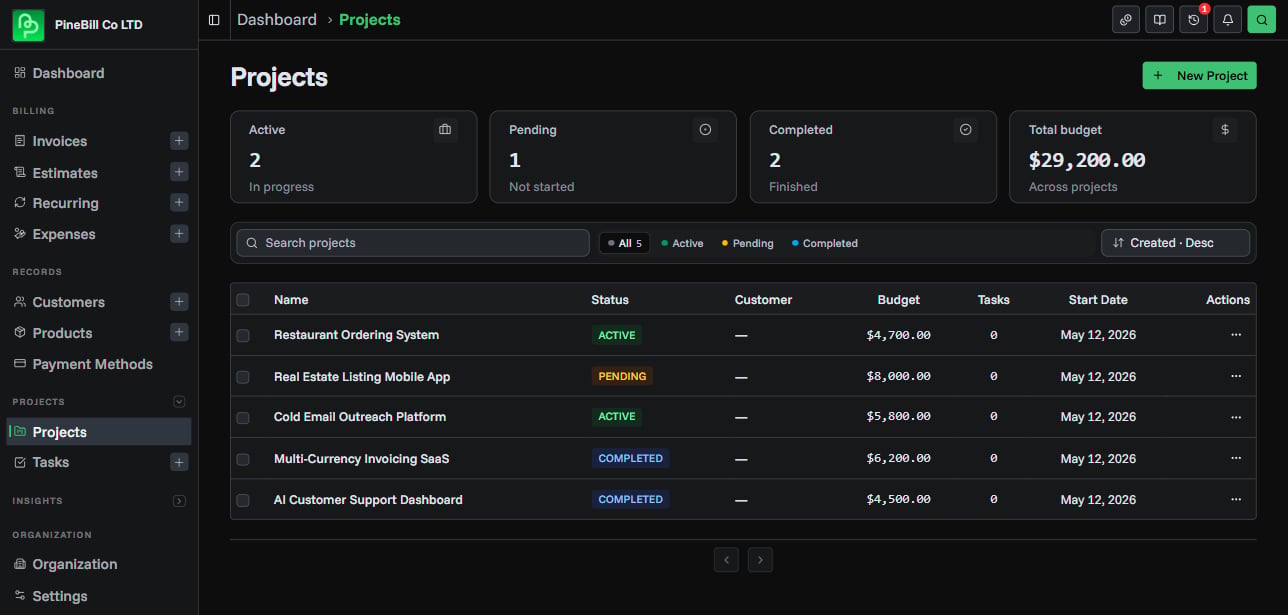Open the notifications bell icon

1228,20
